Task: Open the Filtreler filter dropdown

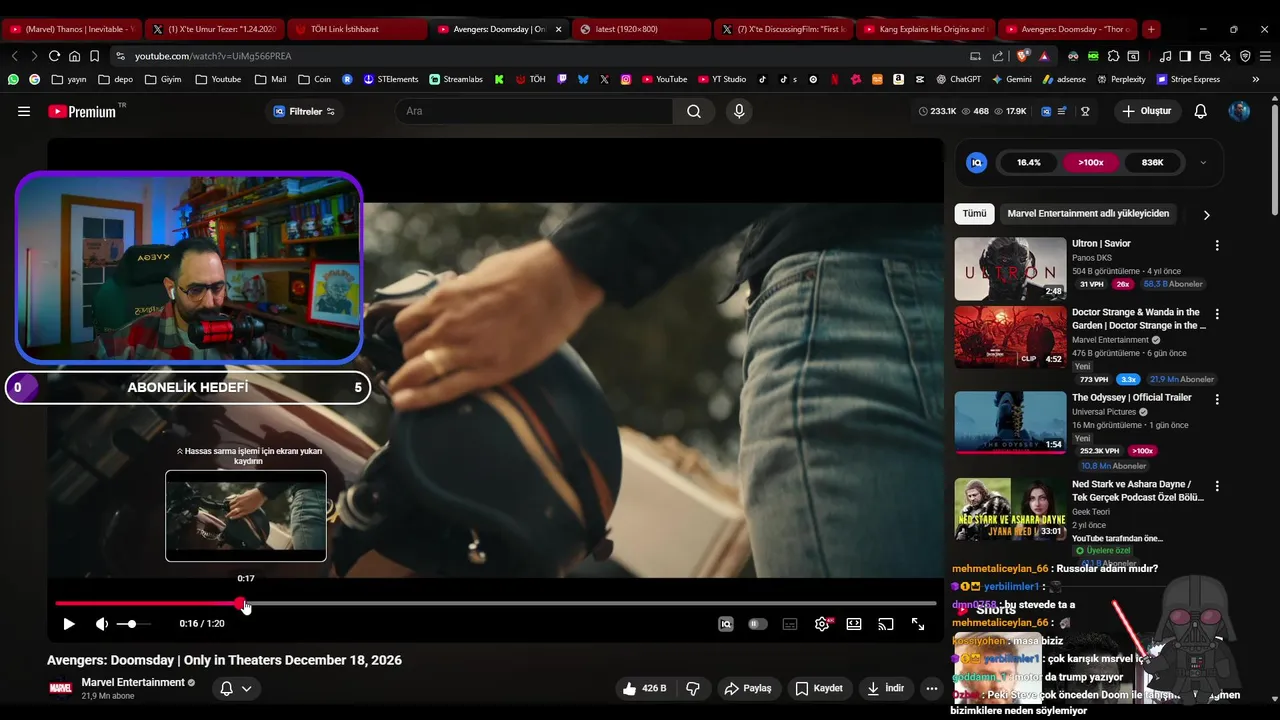Action: click(x=305, y=111)
